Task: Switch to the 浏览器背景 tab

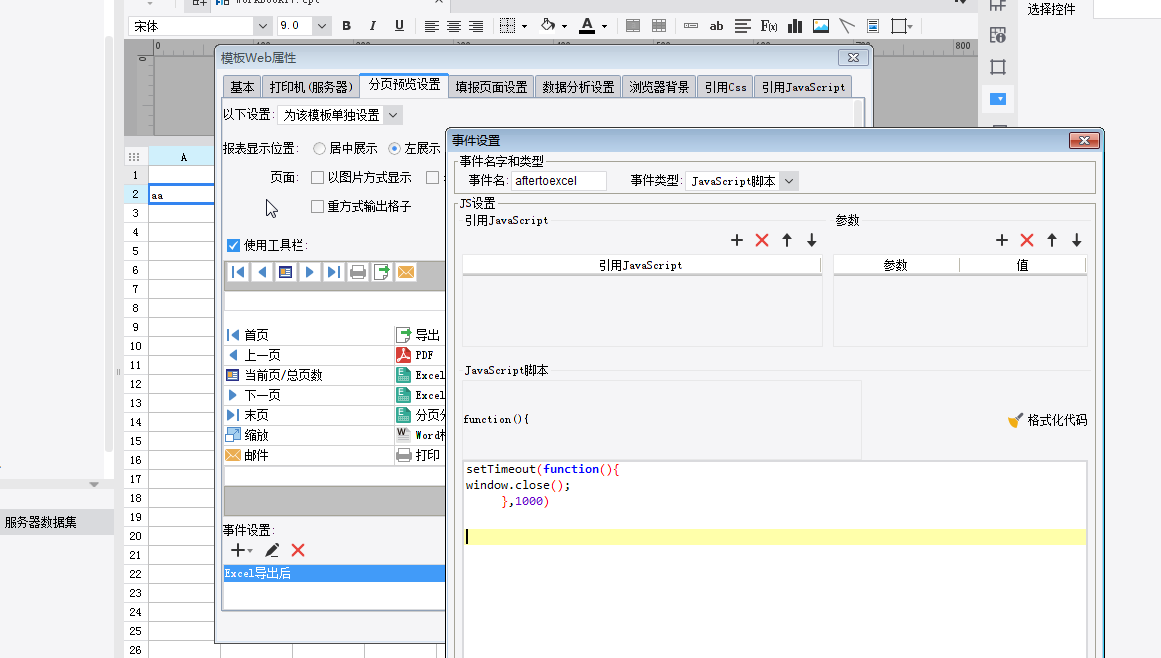Action: [659, 87]
